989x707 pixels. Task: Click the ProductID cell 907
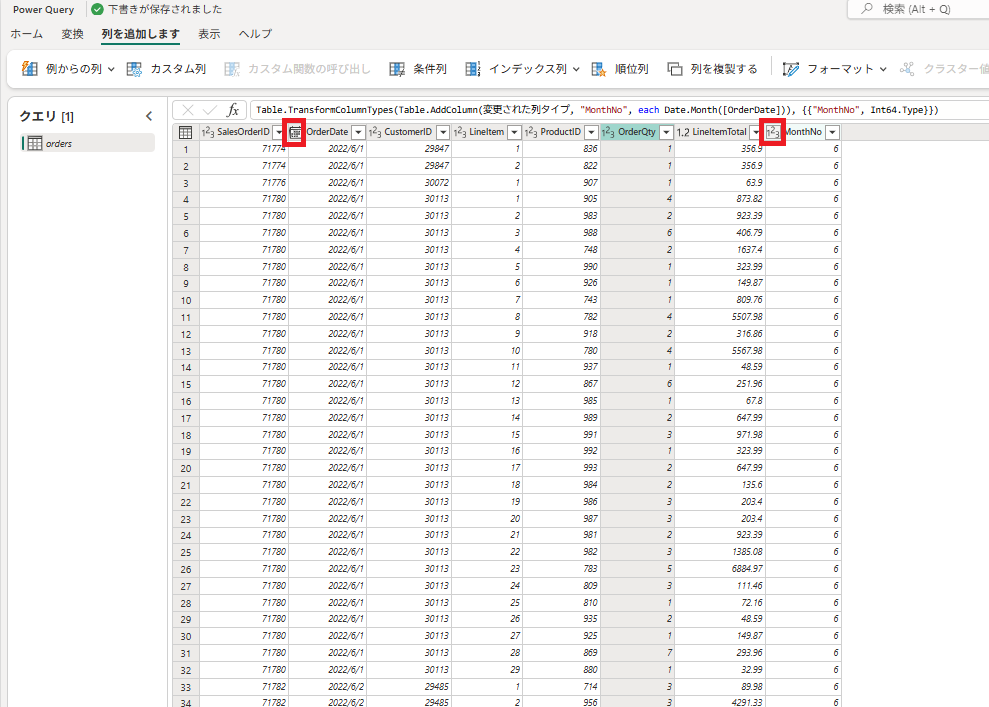(x=561, y=182)
